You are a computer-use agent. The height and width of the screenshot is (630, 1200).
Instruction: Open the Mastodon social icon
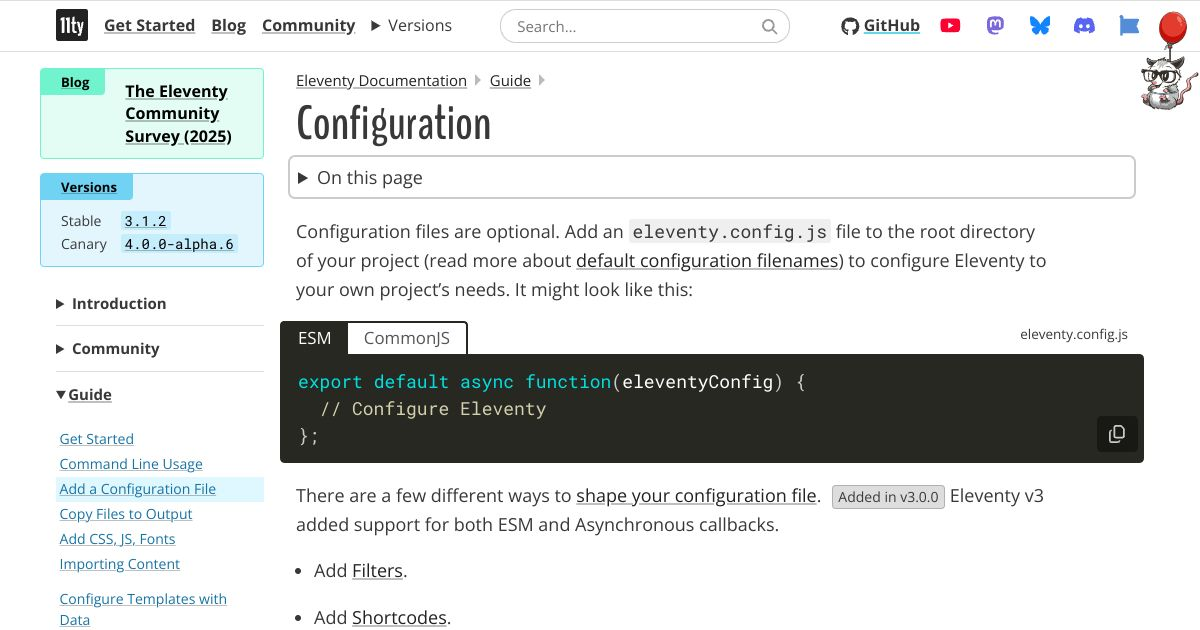[994, 25]
